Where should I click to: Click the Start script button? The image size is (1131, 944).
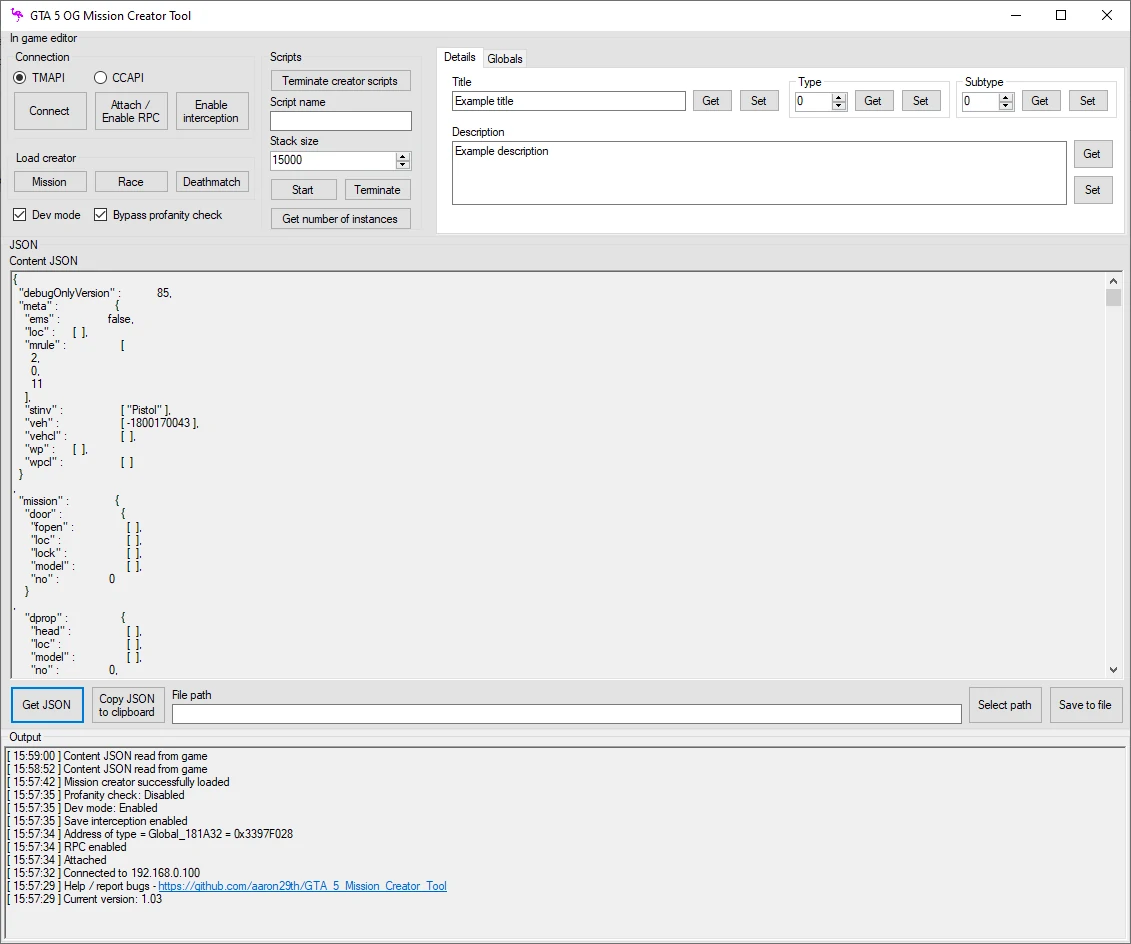tap(303, 190)
